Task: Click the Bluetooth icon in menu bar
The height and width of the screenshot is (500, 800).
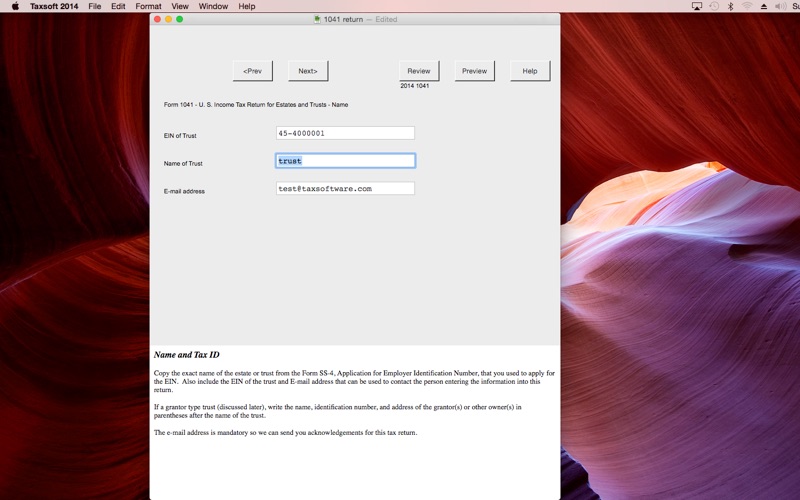Action: coord(730,6)
